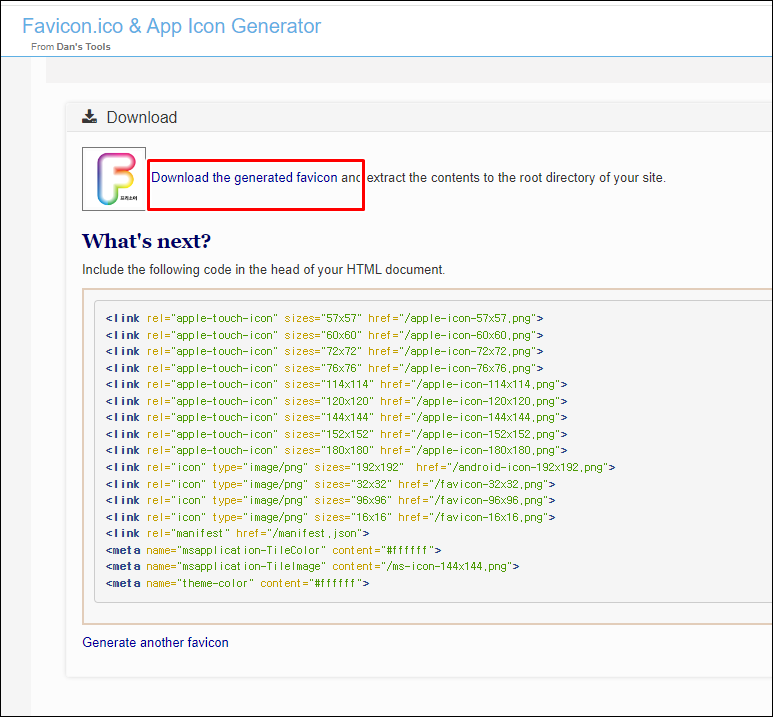773x717 pixels.
Task: Open the Dan's Tools link
Action: coord(83,47)
